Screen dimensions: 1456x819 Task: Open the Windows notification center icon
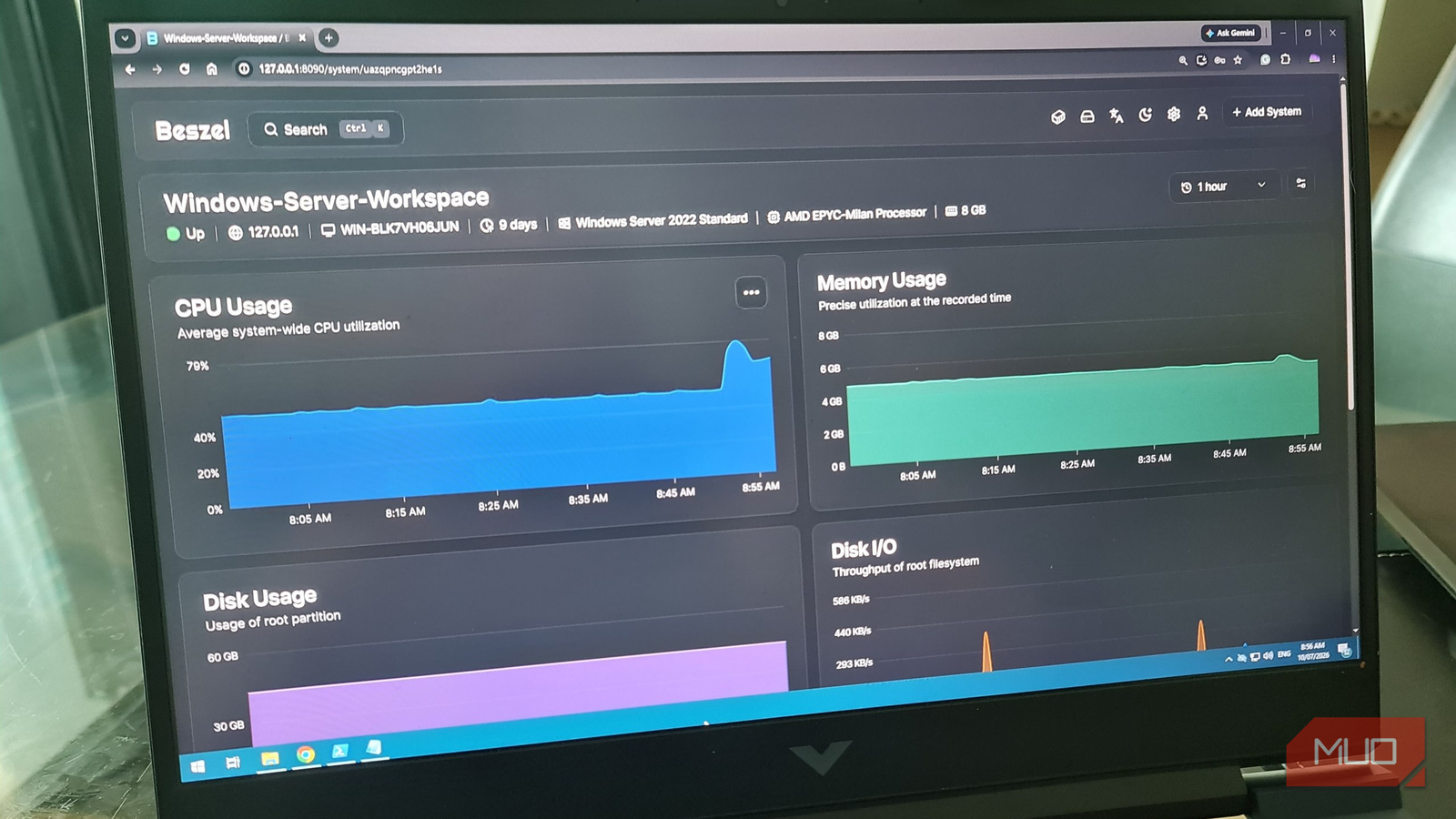pos(1344,649)
